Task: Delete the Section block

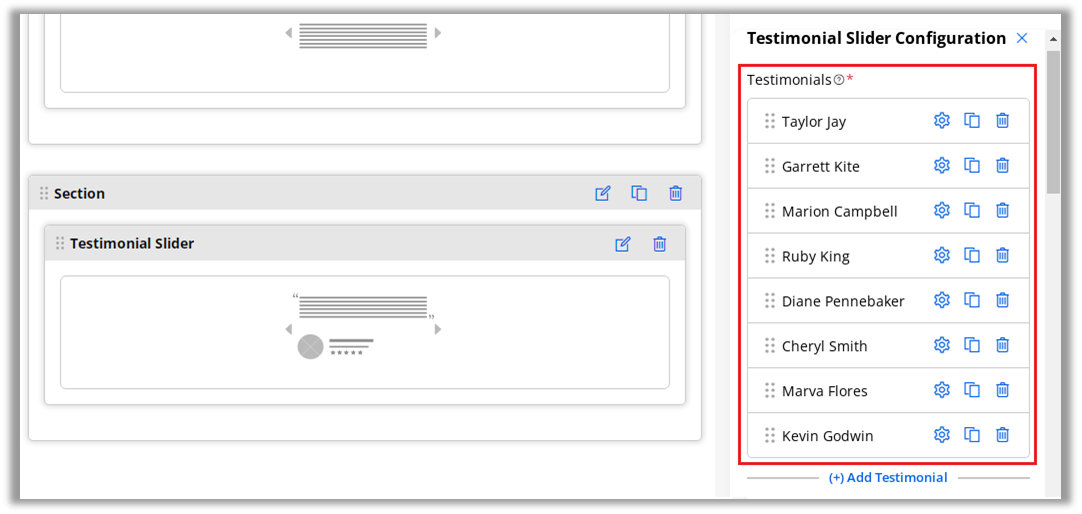Action: (x=676, y=194)
